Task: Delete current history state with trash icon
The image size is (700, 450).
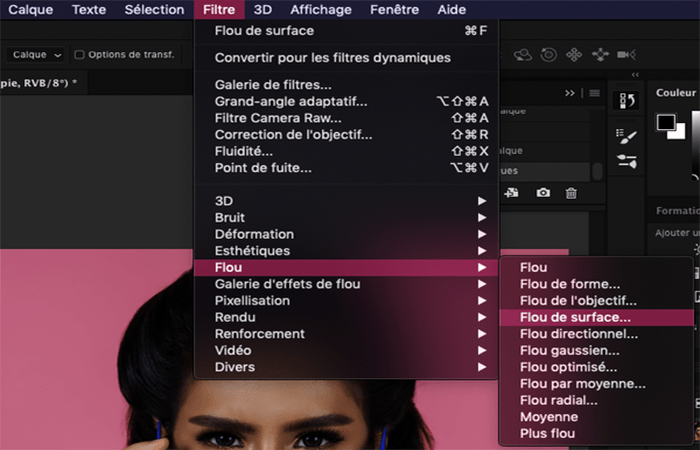Action: 571,193
